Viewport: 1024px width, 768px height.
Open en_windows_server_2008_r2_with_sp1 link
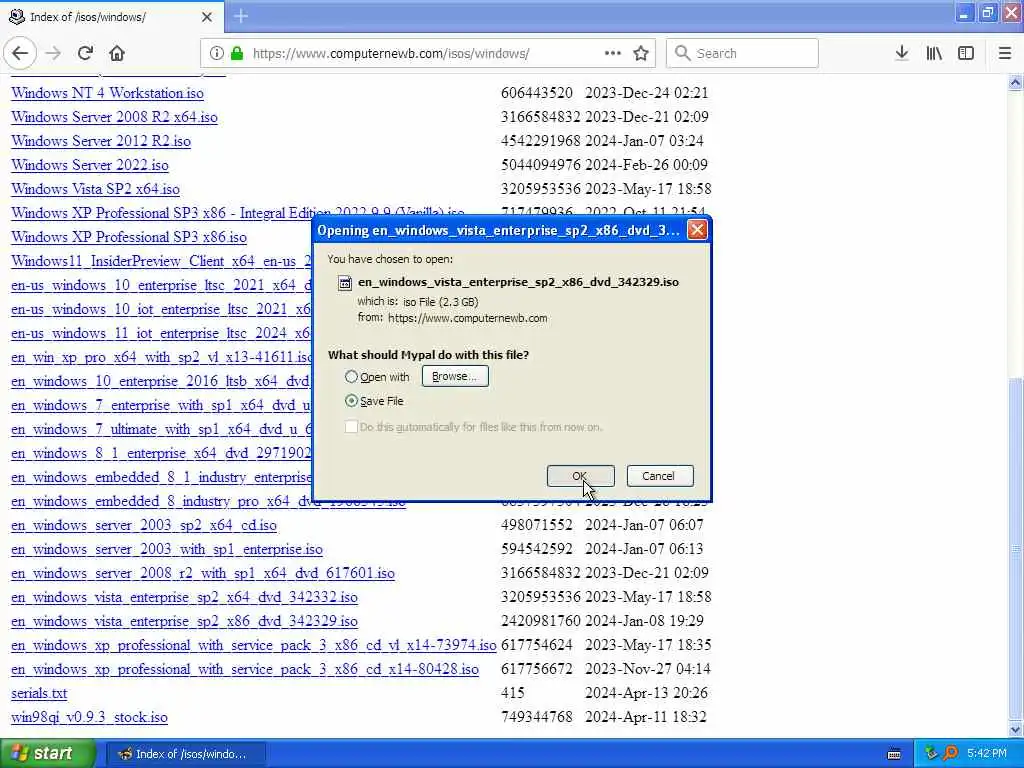[x=202, y=573]
